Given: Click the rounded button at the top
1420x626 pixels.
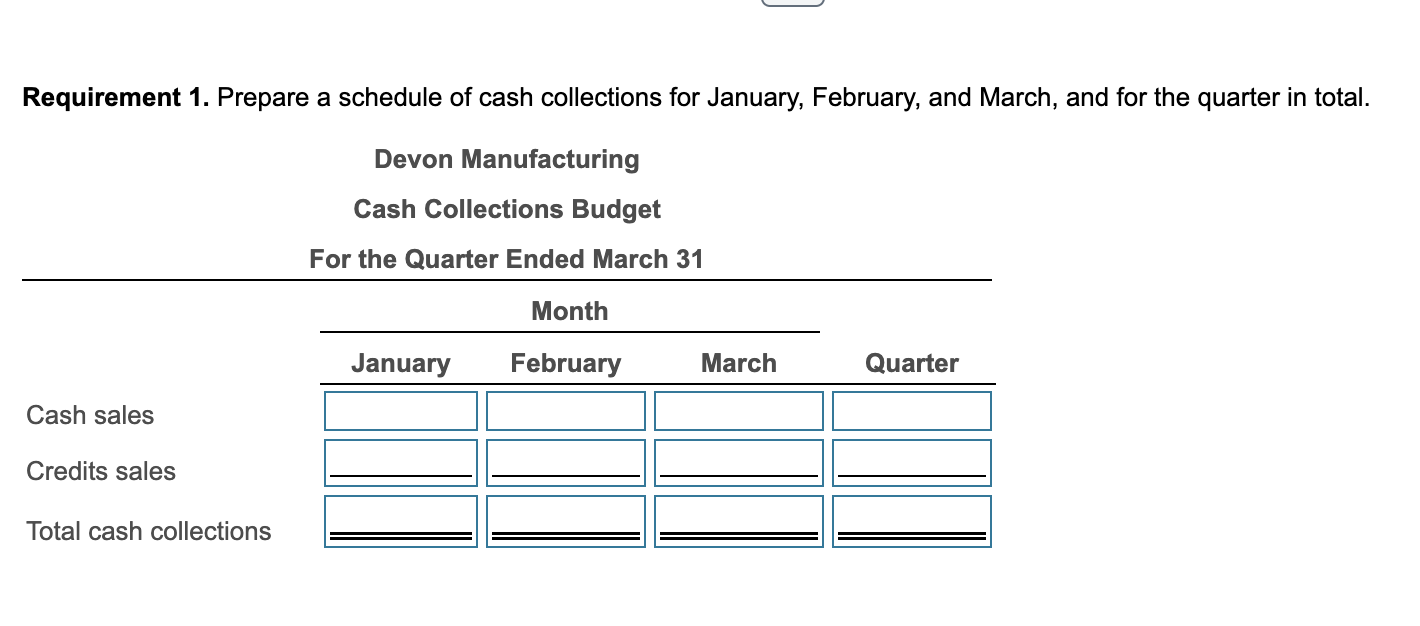Looking at the screenshot, I should click(x=792, y=4).
